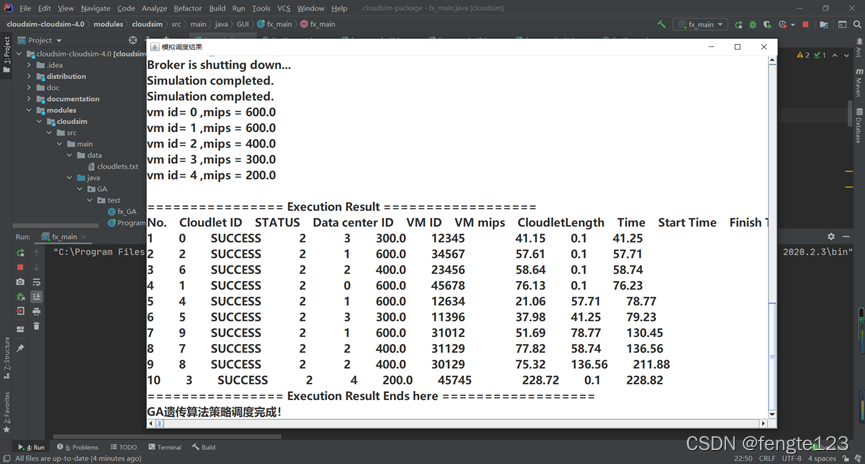Open the TODO tool window tab

click(124, 447)
